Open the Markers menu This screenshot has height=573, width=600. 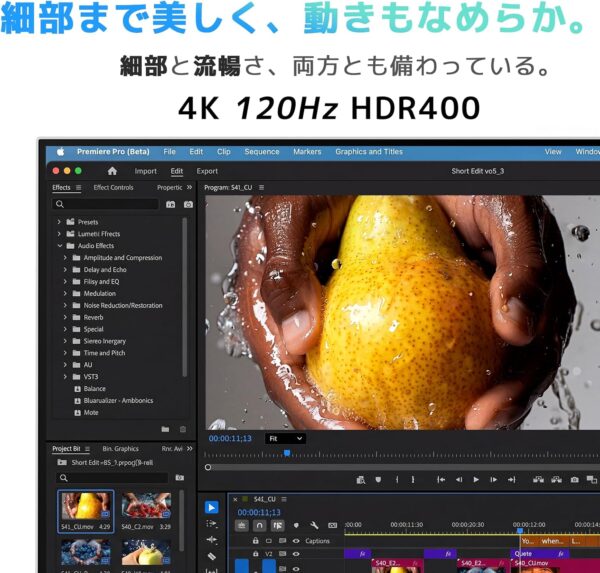(307, 152)
